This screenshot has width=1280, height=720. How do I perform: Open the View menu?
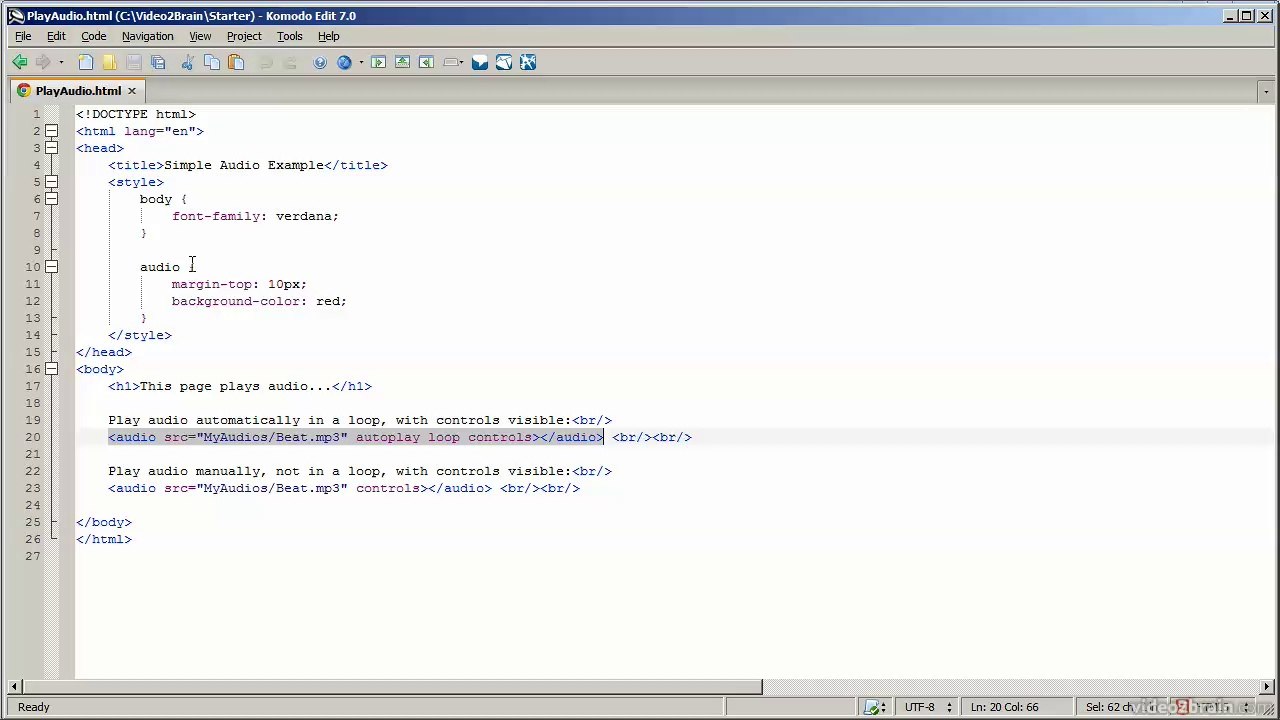[x=200, y=36]
